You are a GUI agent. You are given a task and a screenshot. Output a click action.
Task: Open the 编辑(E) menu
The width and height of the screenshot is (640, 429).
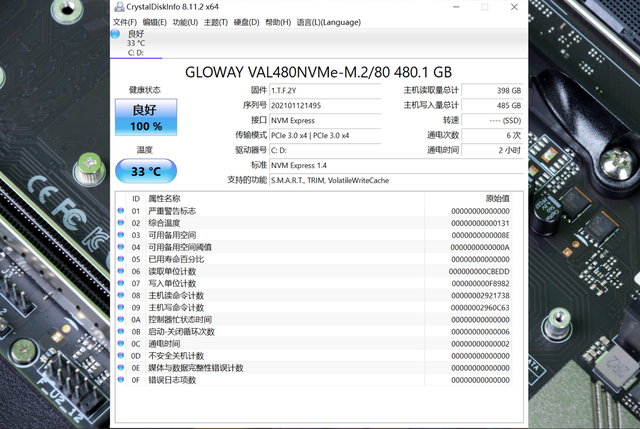click(x=154, y=22)
